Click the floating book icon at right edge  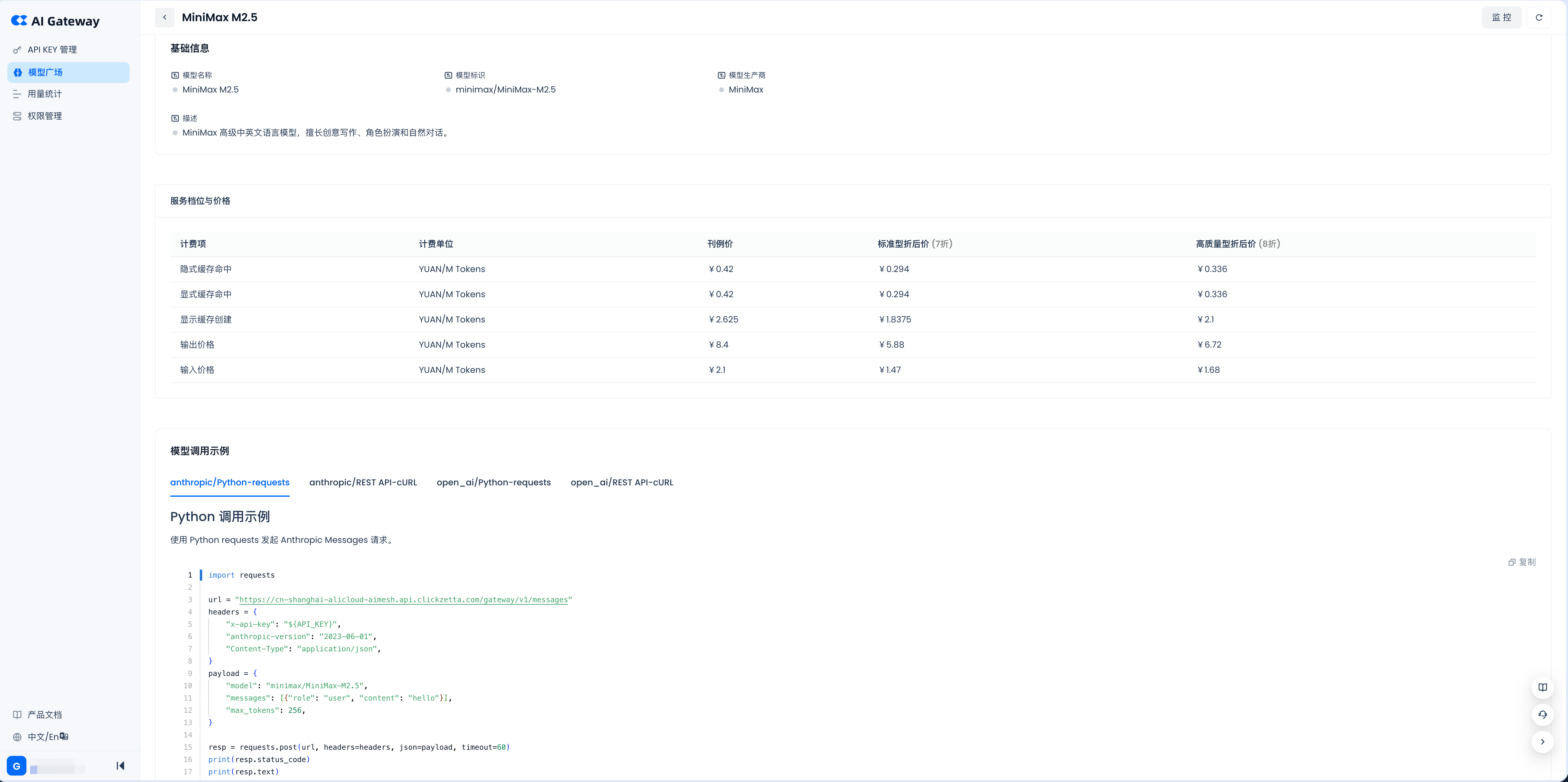tap(1542, 688)
